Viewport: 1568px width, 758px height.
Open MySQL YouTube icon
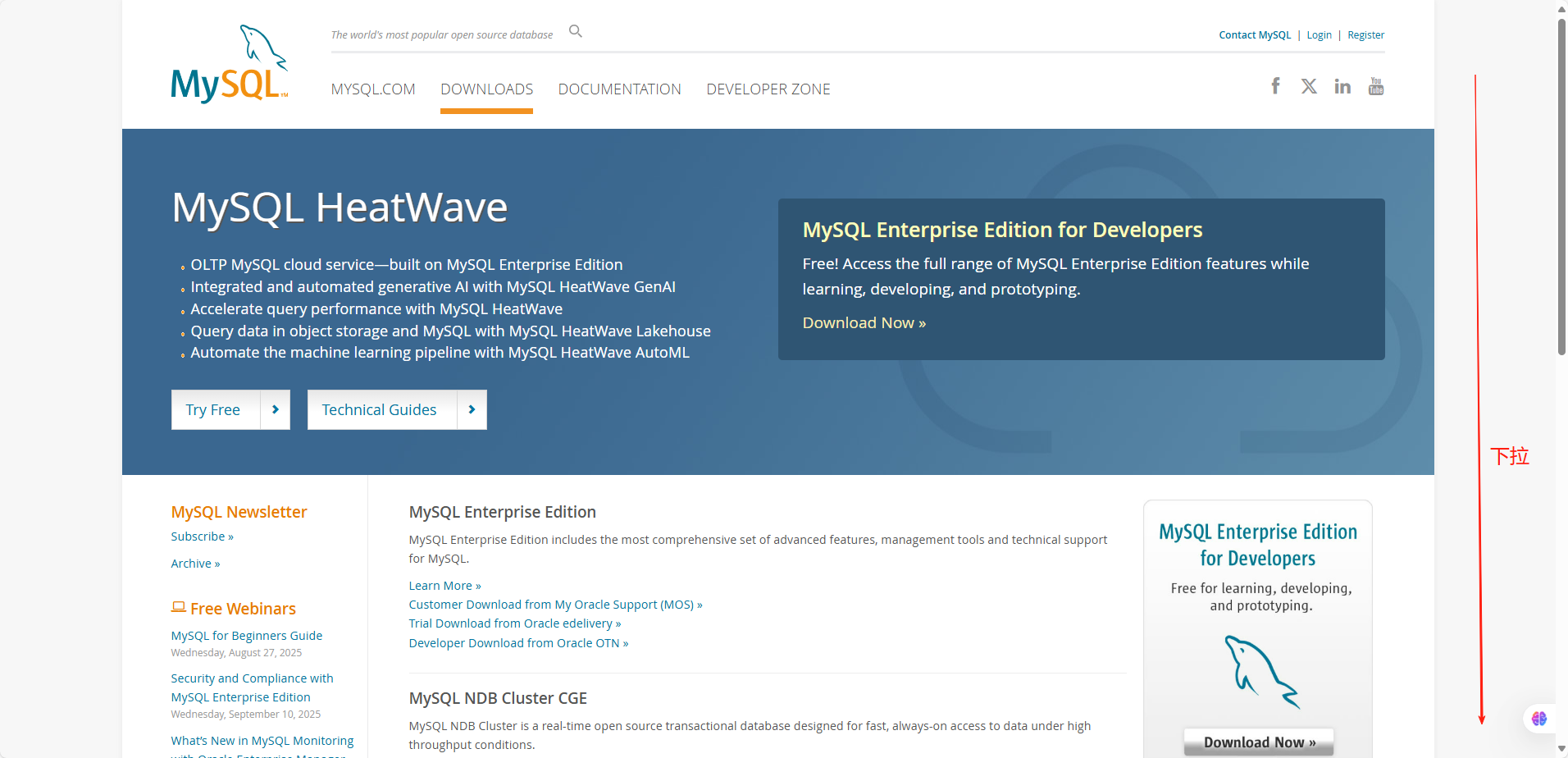1376,86
